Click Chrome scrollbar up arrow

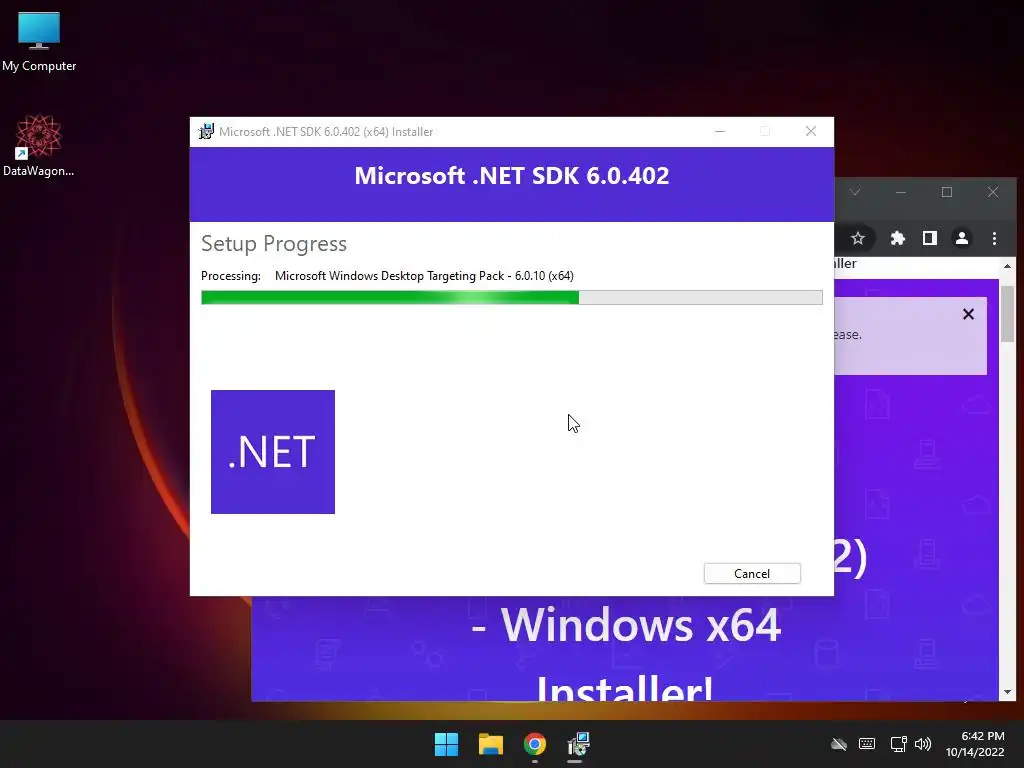click(x=1007, y=266)
